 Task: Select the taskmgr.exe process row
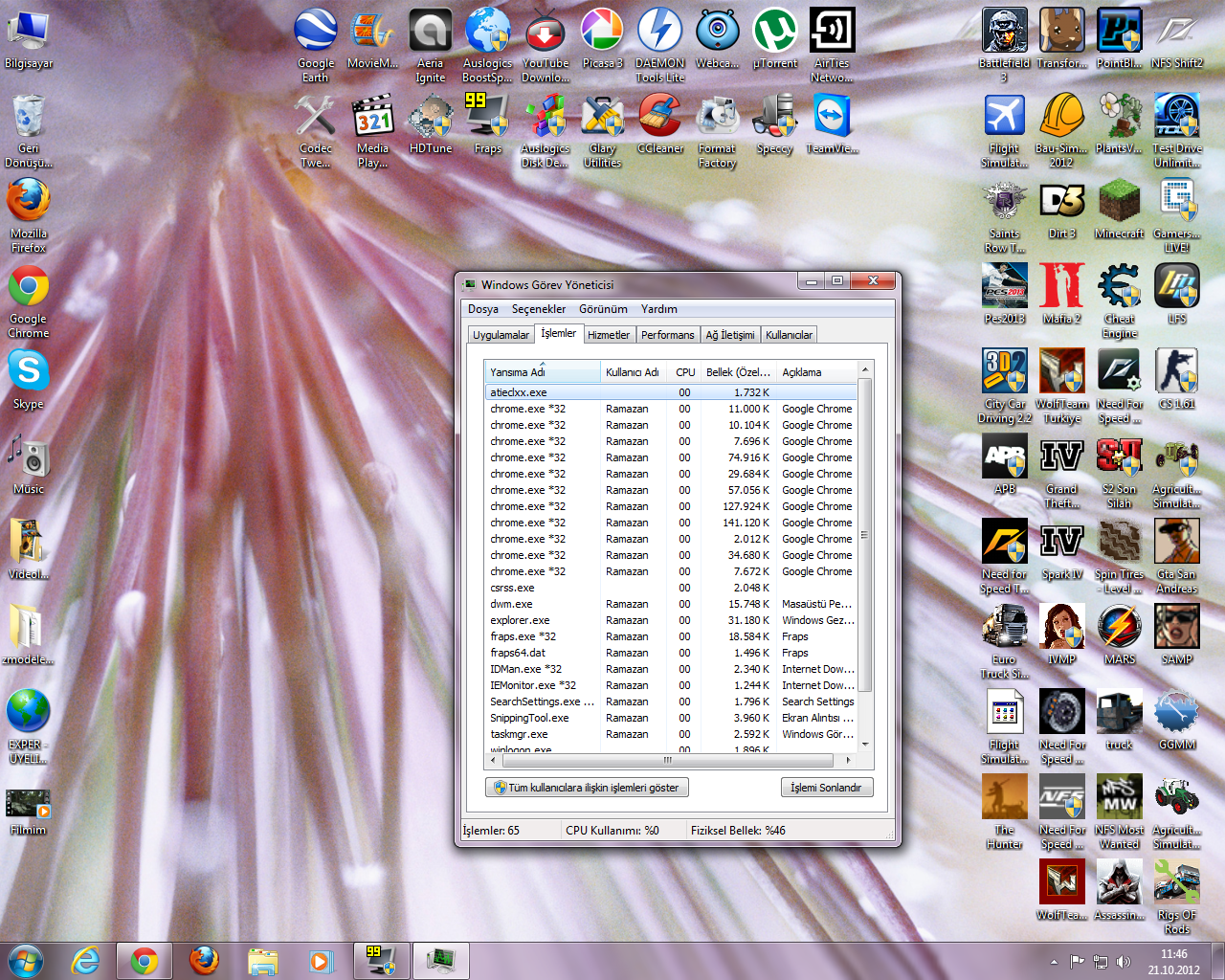pyautogui.click(x=671, y=734)
